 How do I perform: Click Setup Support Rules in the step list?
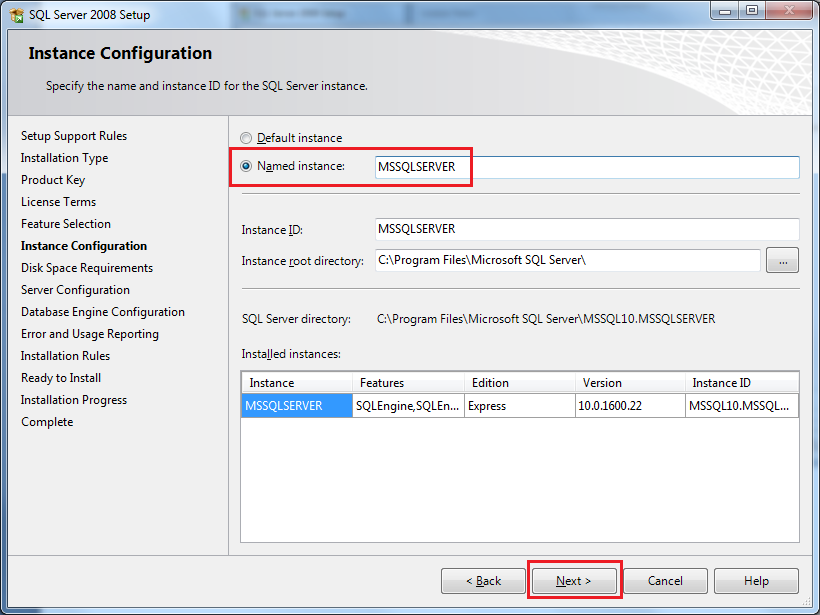(x=74, y=136)
